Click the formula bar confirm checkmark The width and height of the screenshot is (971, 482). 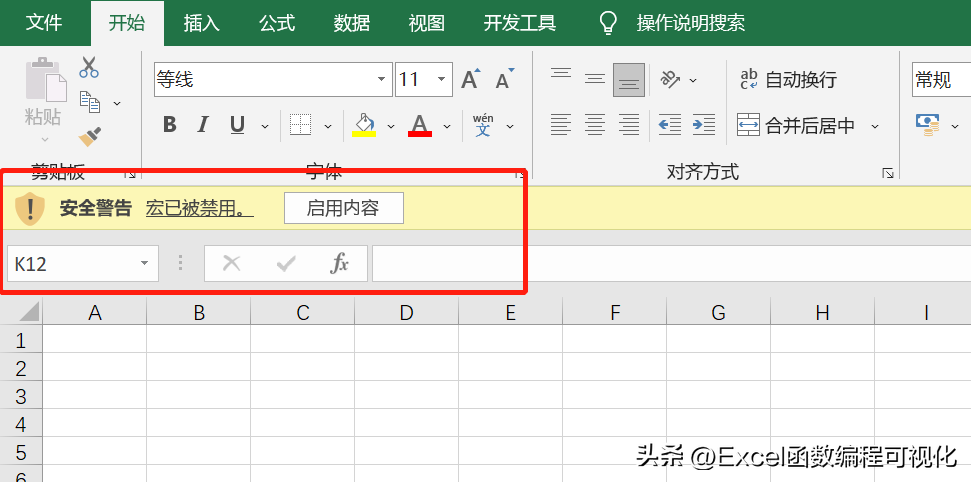pyautogui.click(x=285, y=264)
